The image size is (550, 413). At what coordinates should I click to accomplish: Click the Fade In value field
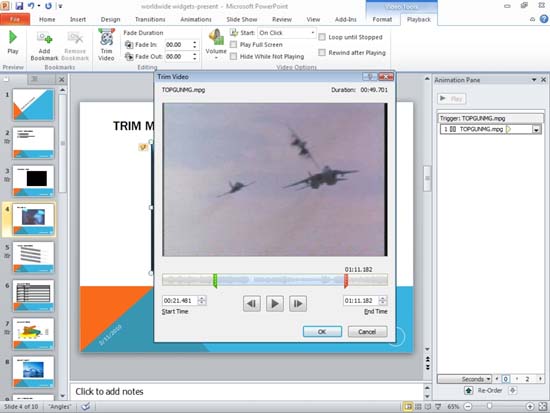click(178, 45)
